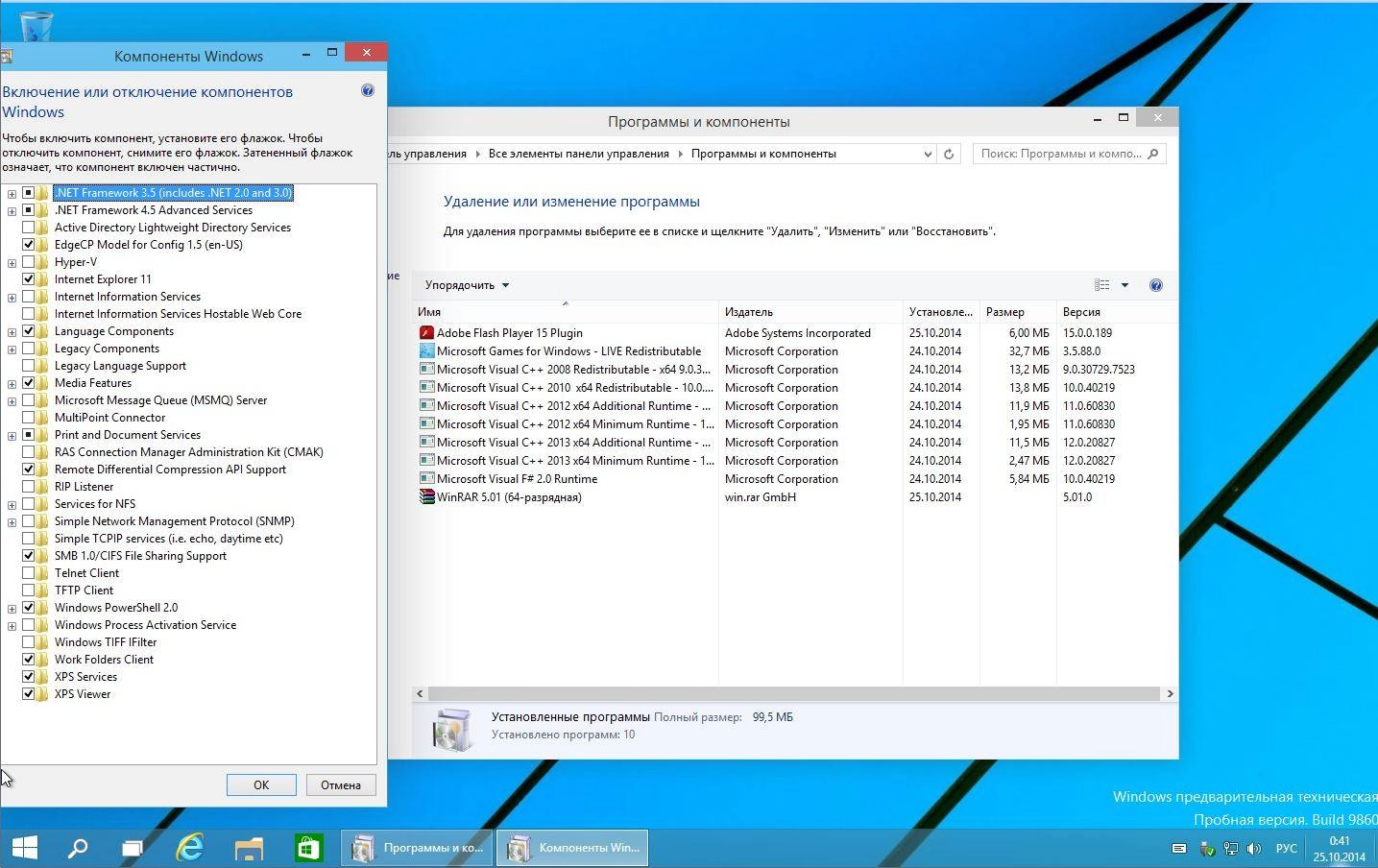Sort by the Издатель column header

pyautogui.click(x=810, y=312)
